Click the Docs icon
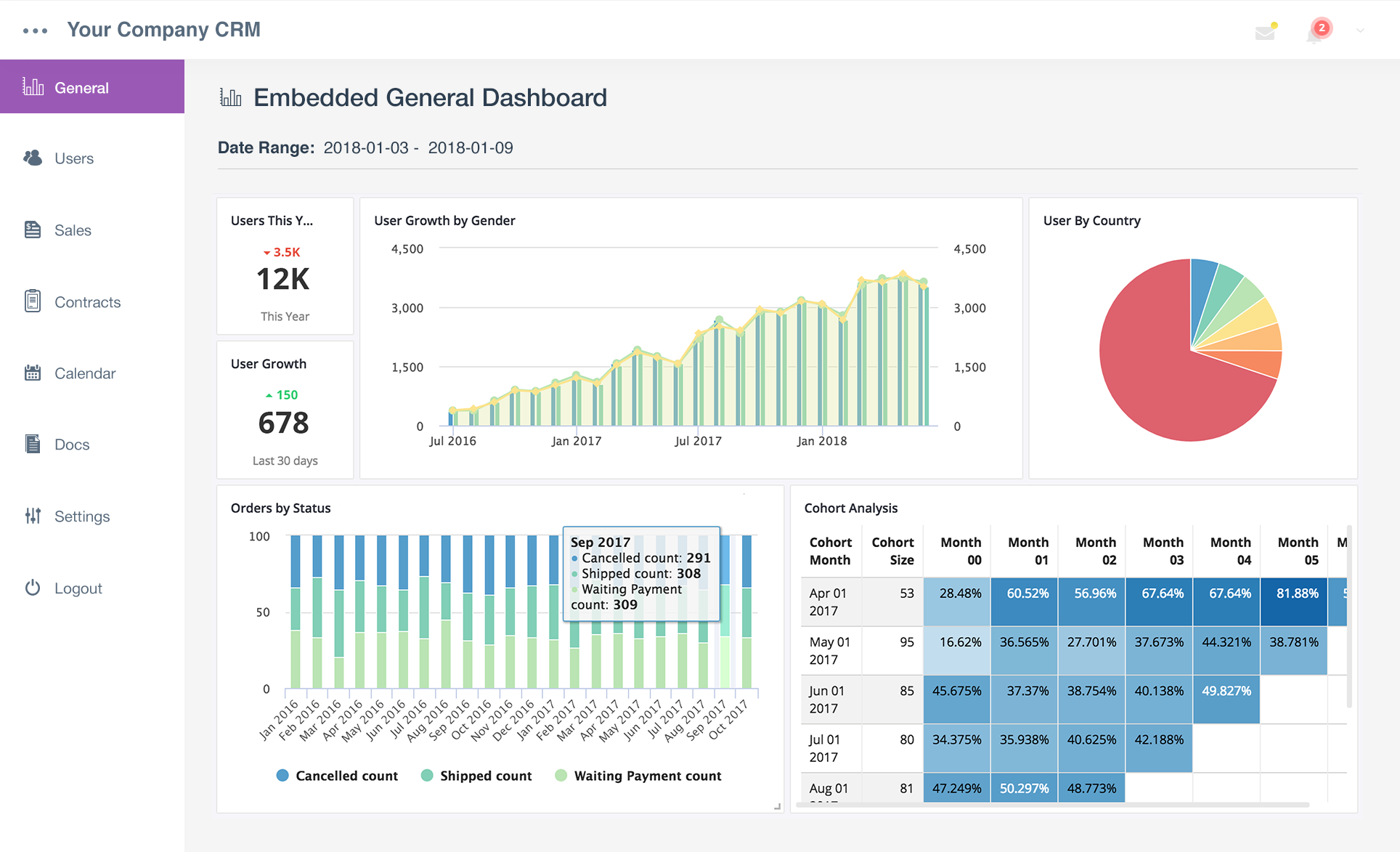The image size is (1400, 852). click(32, 444)
